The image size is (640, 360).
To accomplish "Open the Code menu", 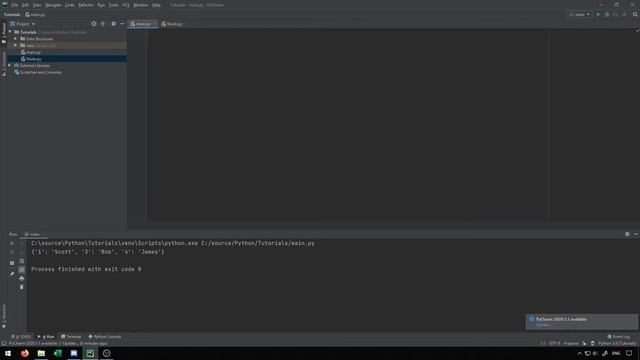I will coord(70,5).
